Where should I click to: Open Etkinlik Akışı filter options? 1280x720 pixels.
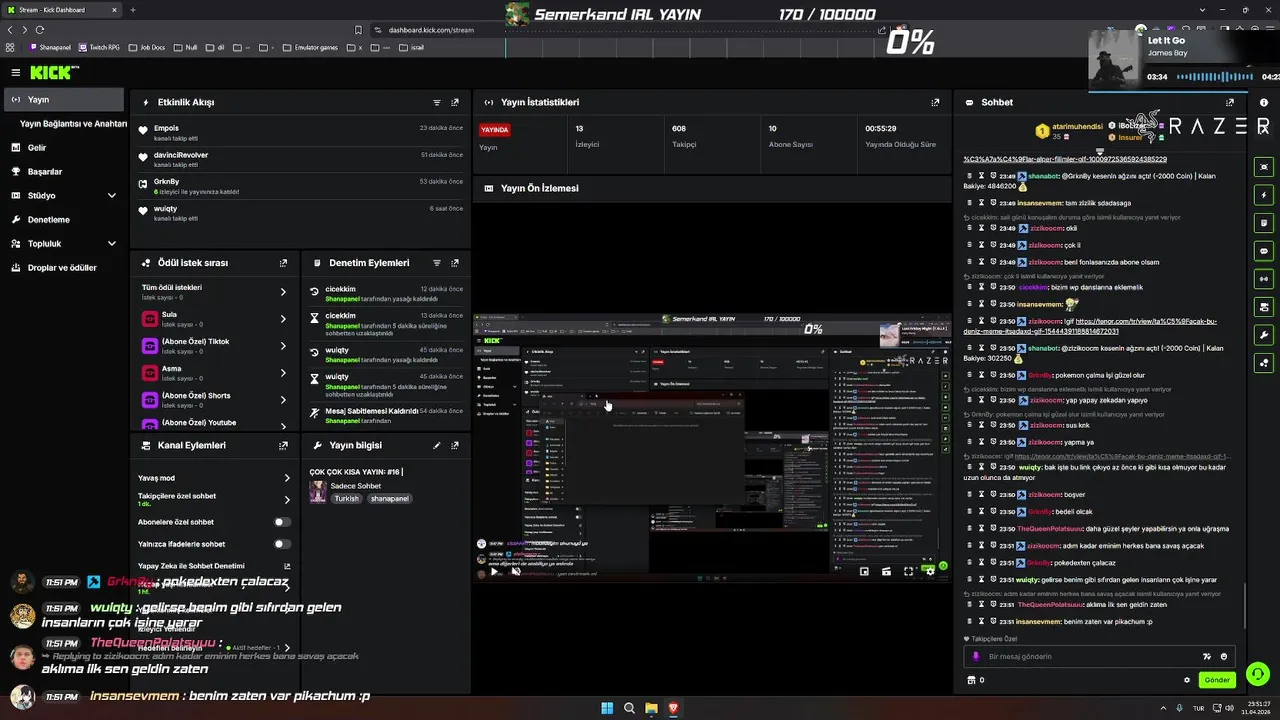(x=437, y=102)
